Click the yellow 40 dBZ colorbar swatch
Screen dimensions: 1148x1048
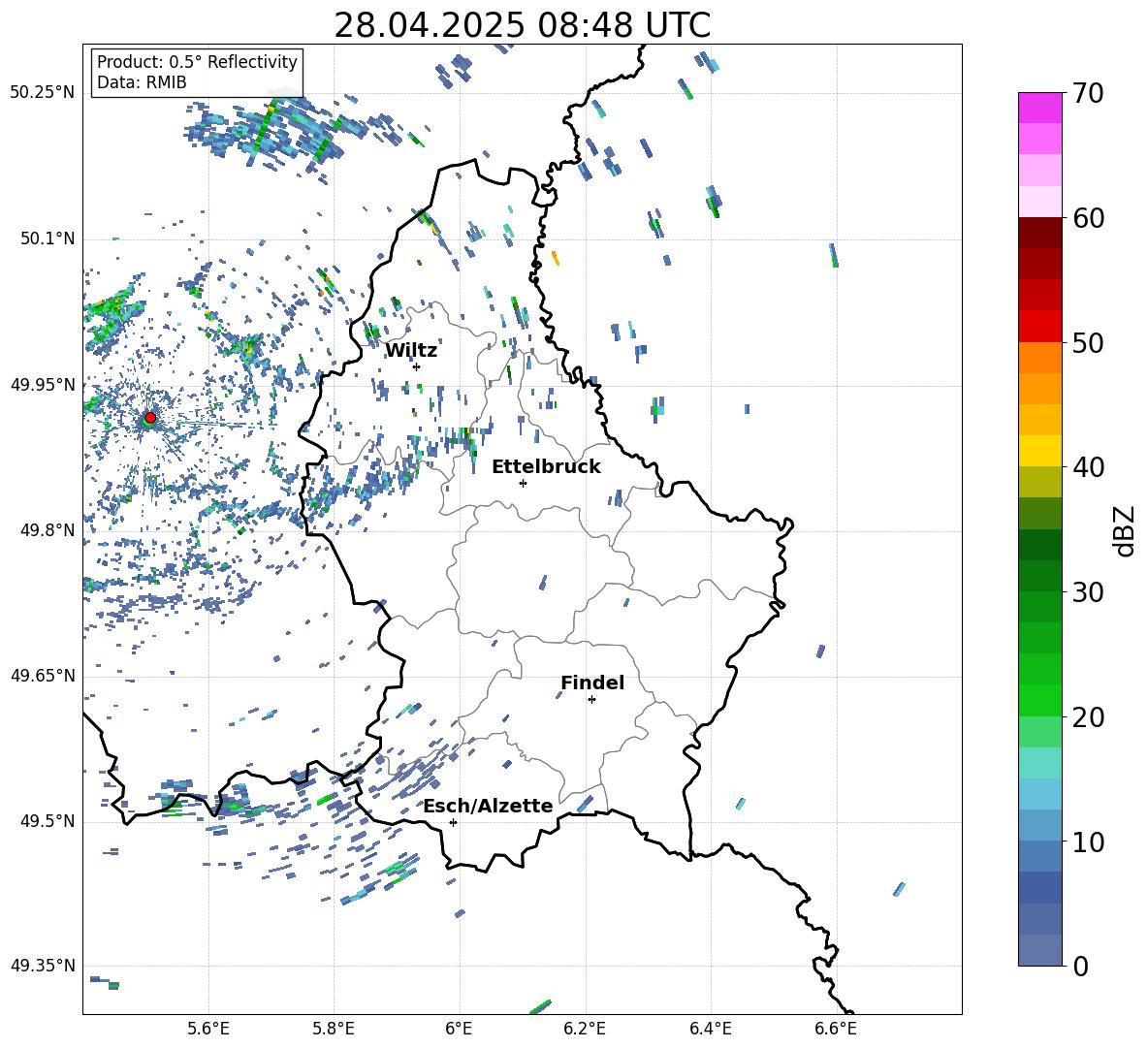click(1040, 451)
